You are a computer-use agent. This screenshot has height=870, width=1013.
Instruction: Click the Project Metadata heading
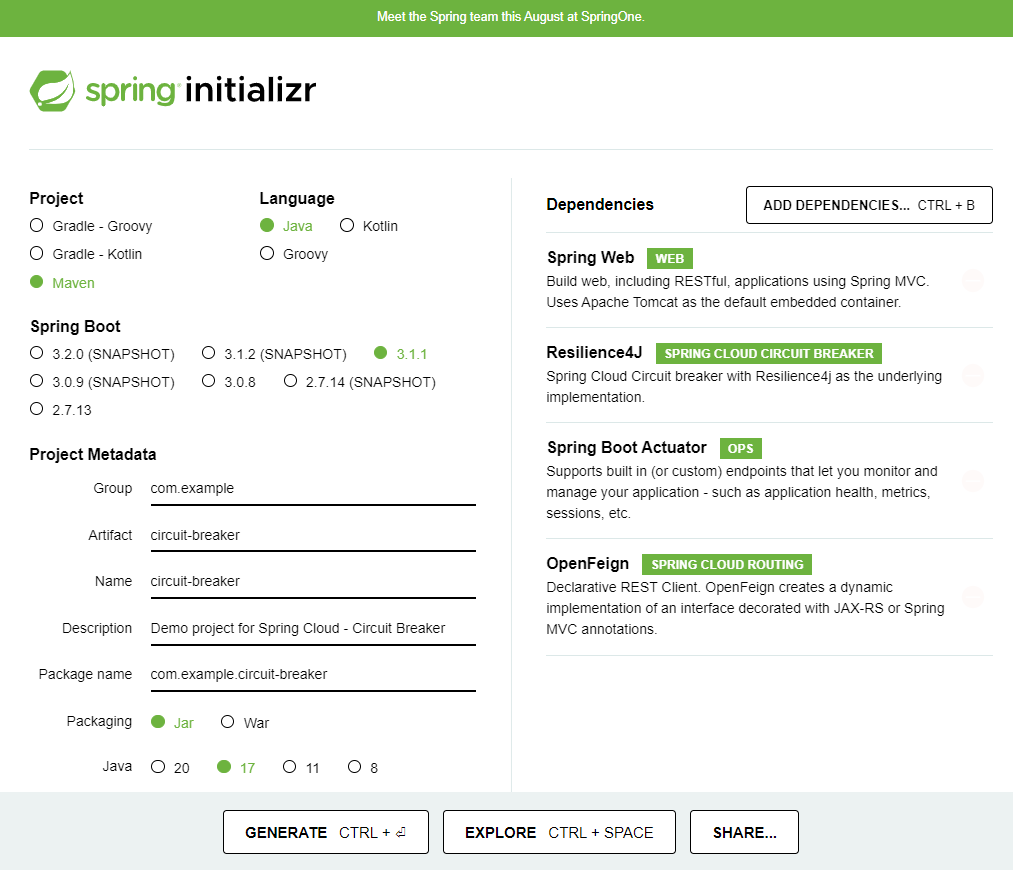93,455
